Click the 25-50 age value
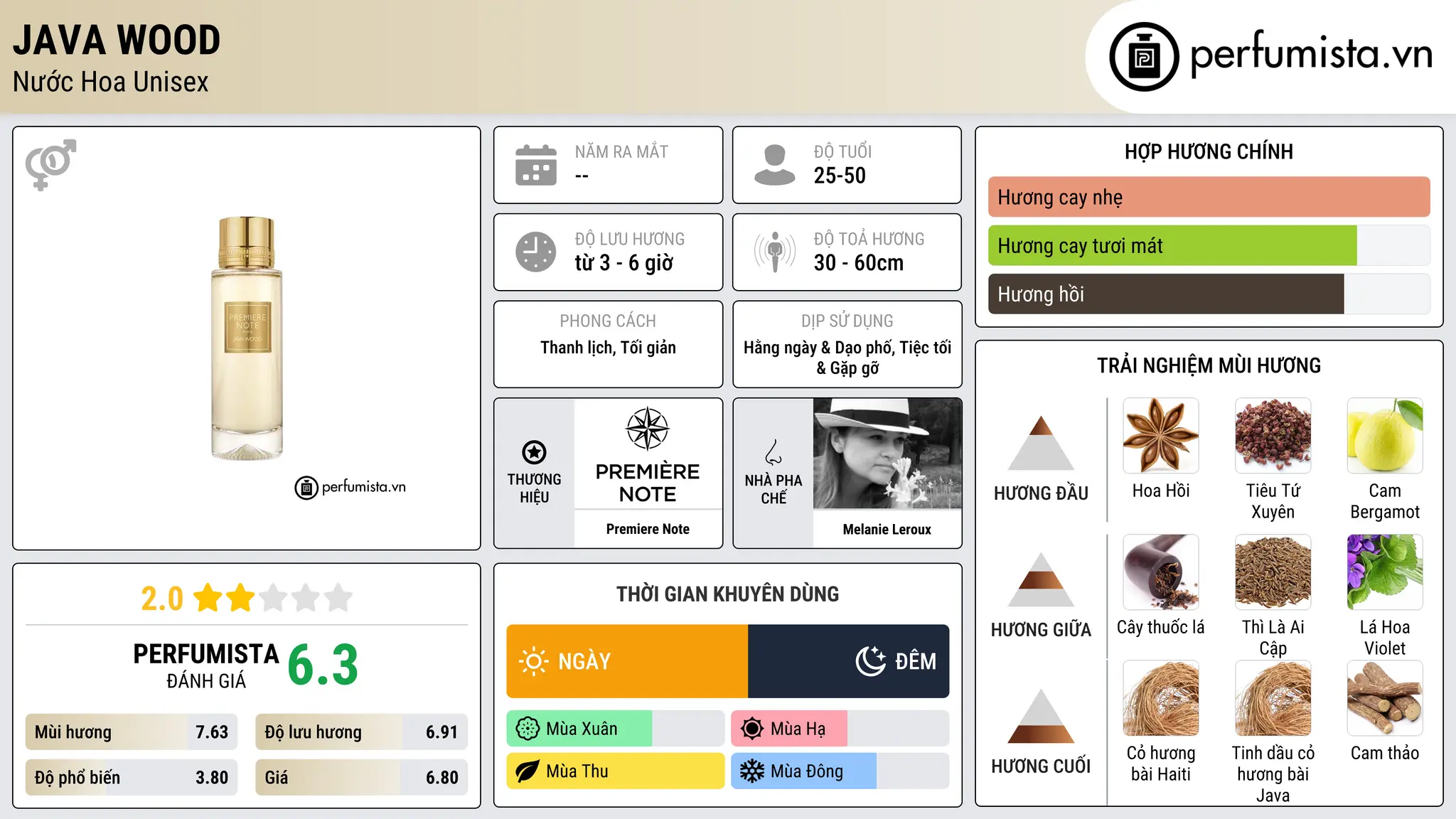 (840, 176)
